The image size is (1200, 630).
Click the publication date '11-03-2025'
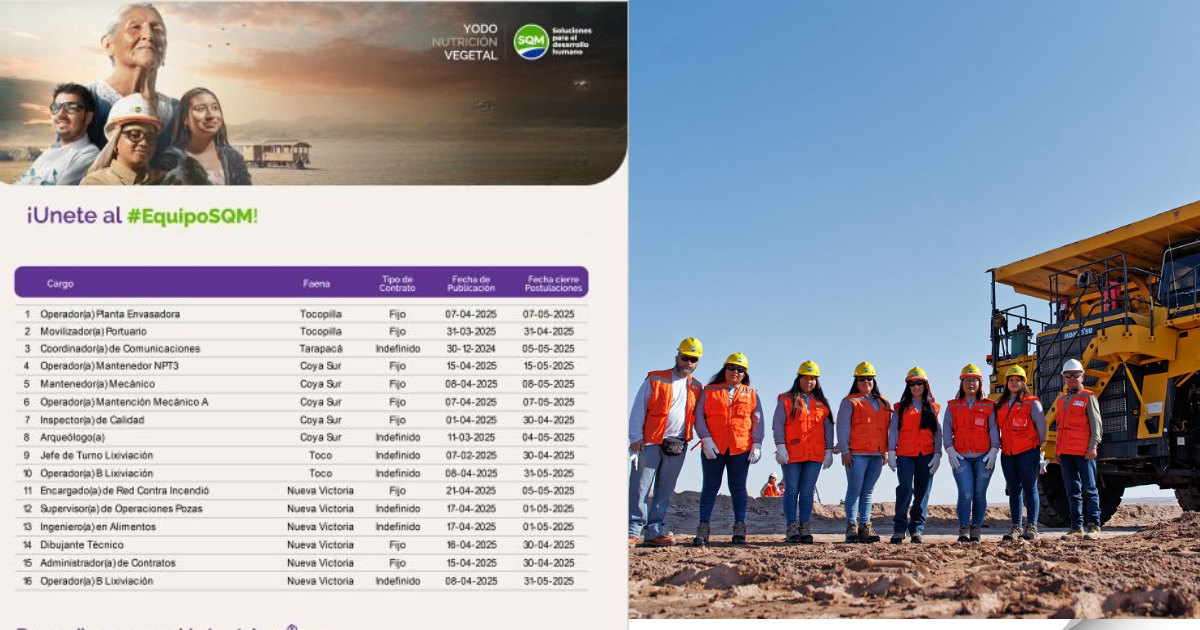(471, 437)
